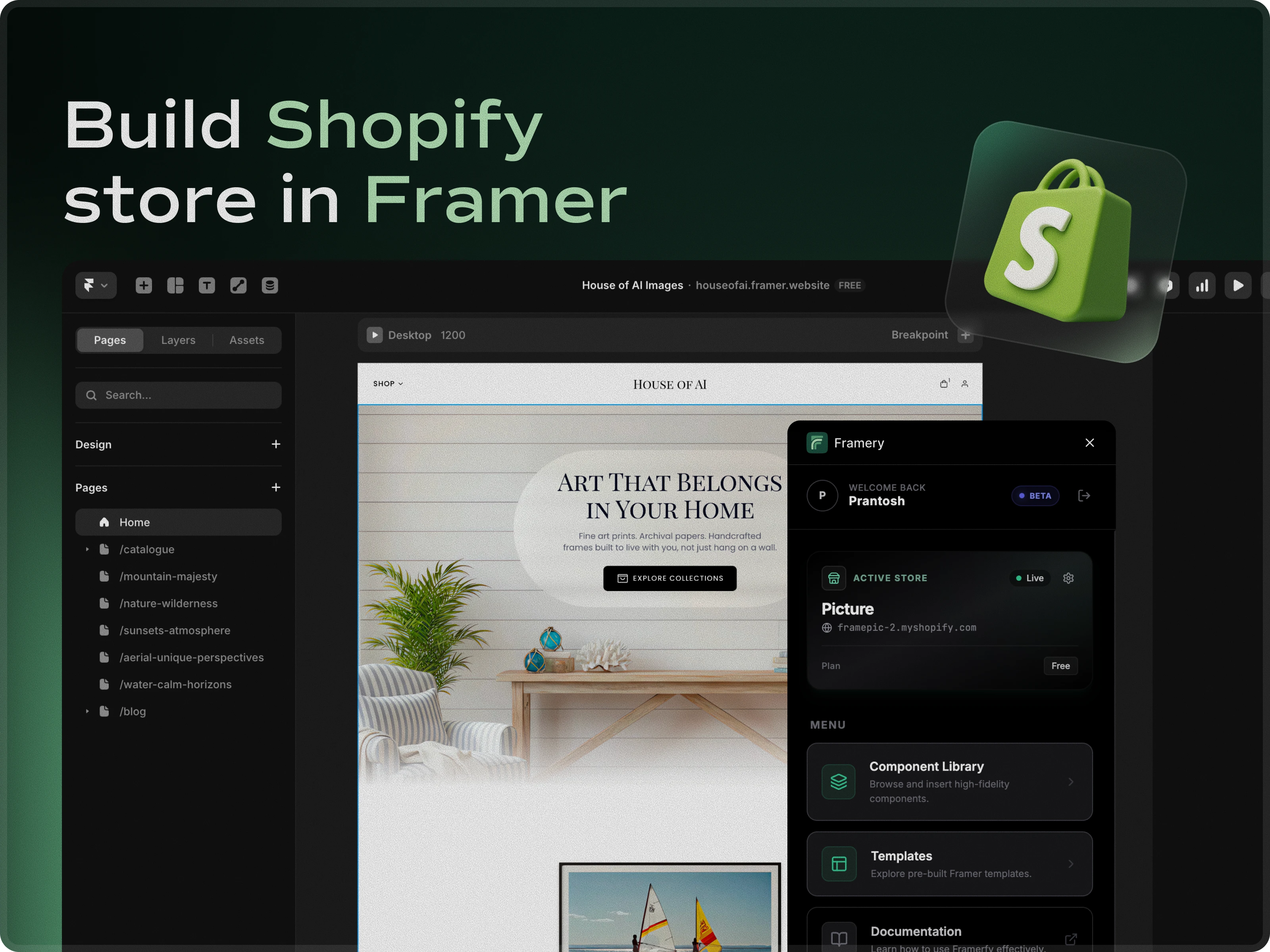Add a new page with Pages plus
Image resolution: width=1270 pixels, height=952 pixels.
point(275,487)
